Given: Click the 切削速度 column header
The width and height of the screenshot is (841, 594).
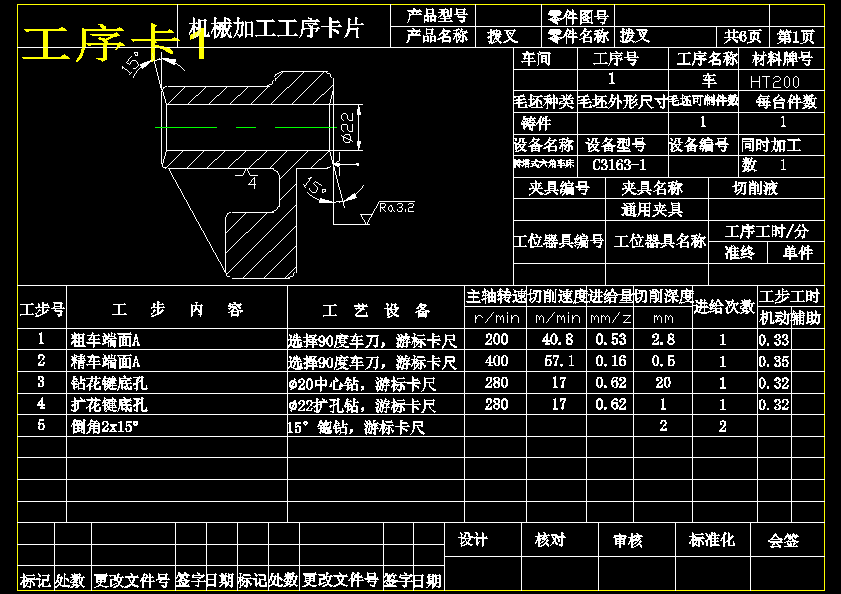Looking at the screenshot, I should point(557,296).
